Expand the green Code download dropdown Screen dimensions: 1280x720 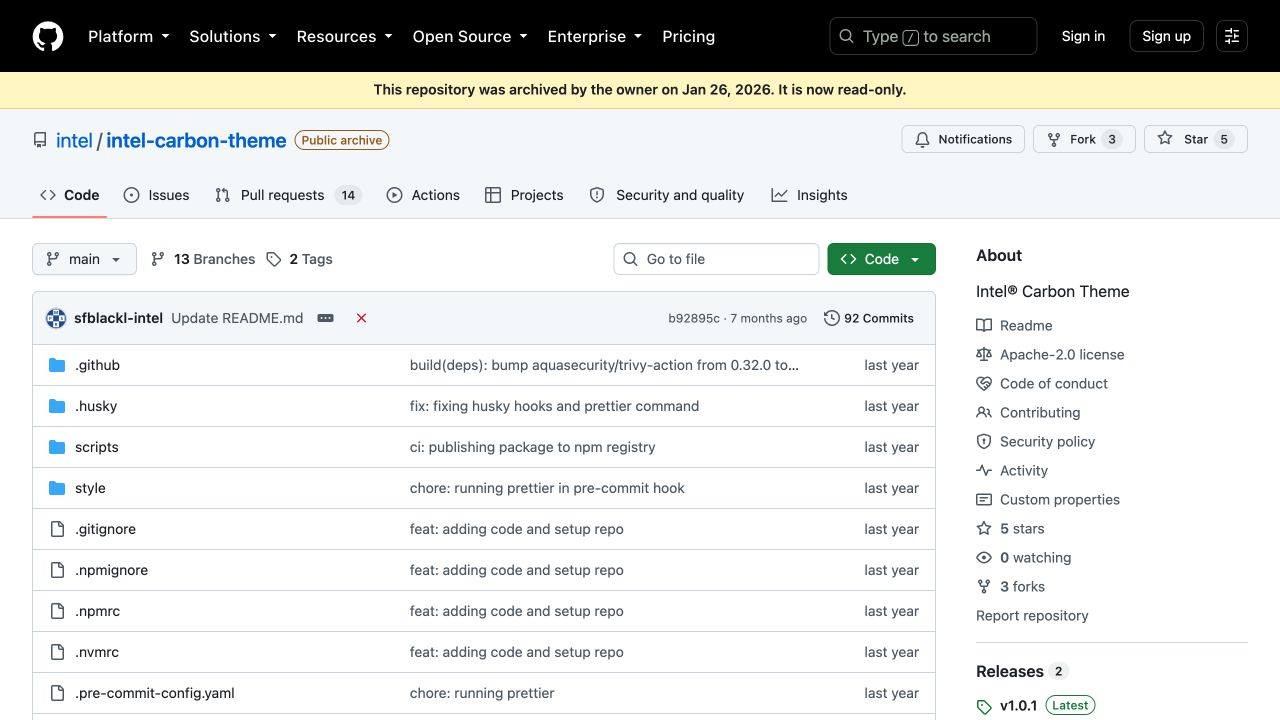coord(881,259)
